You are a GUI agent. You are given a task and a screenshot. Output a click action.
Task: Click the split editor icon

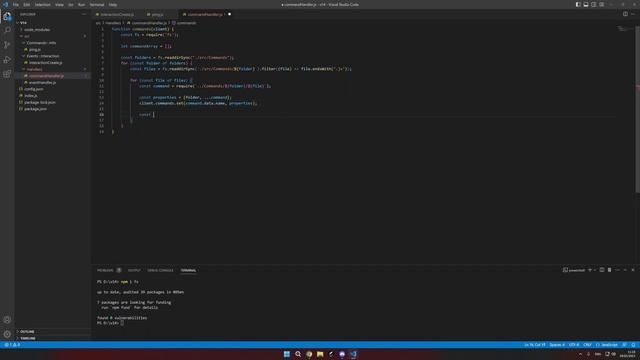point(625,14)
